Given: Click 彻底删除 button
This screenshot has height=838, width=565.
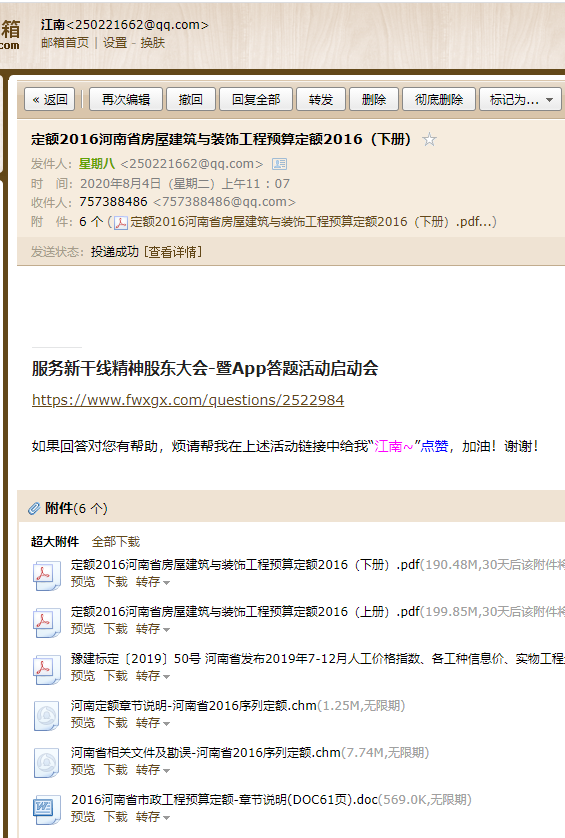Looking at the screenshot, I should [439, 99].
